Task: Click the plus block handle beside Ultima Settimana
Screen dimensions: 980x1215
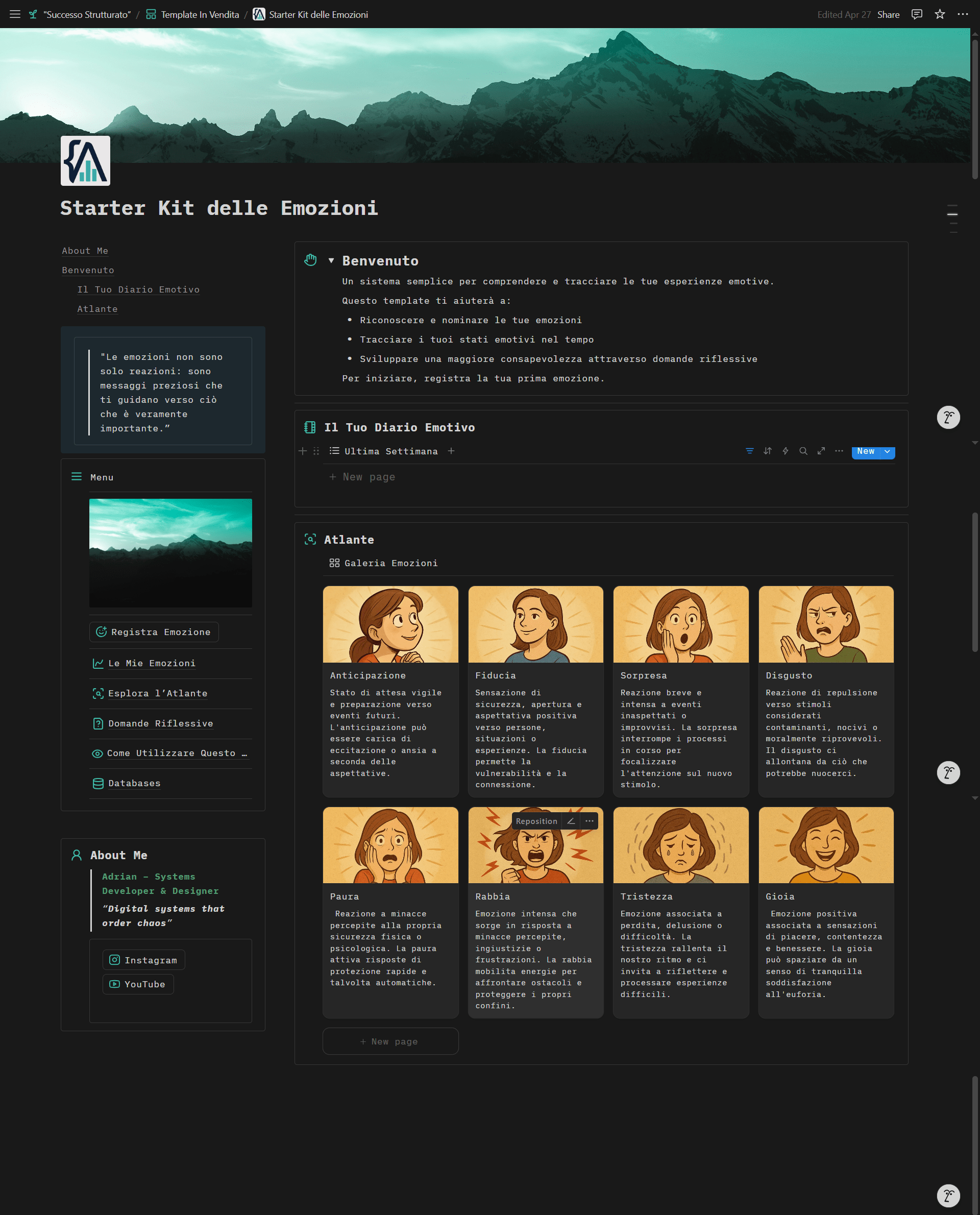Action: click(x=303, y=451)
